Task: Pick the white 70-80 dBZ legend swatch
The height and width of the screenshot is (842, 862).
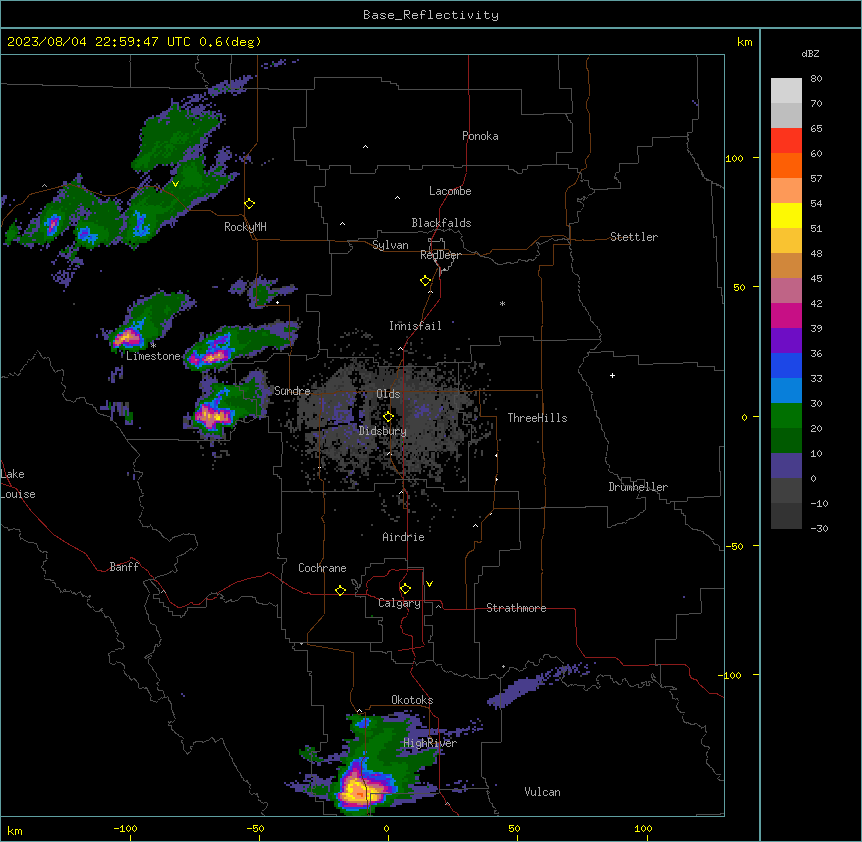Action: [x=786, y=91]
